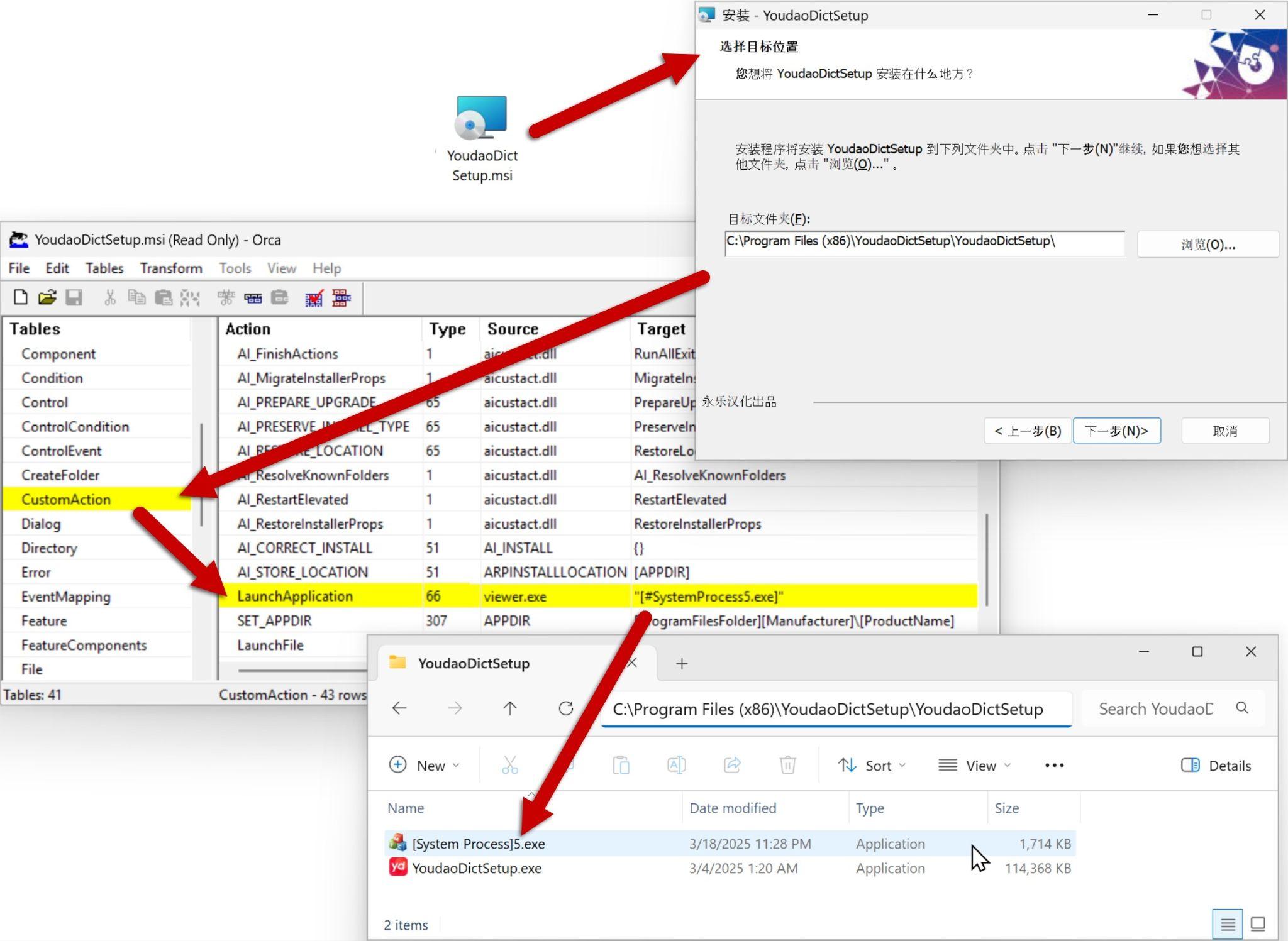Click the 下一步(N) button in the installer

[x=1118, y=431]
